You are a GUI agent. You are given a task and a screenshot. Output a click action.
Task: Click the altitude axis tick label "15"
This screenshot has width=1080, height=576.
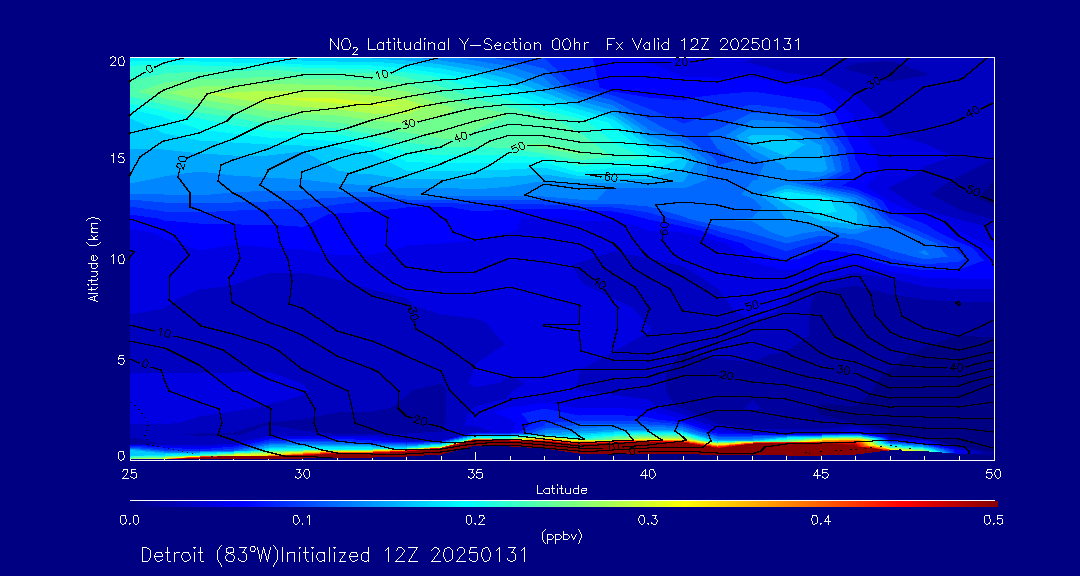[x=118, y=158]
